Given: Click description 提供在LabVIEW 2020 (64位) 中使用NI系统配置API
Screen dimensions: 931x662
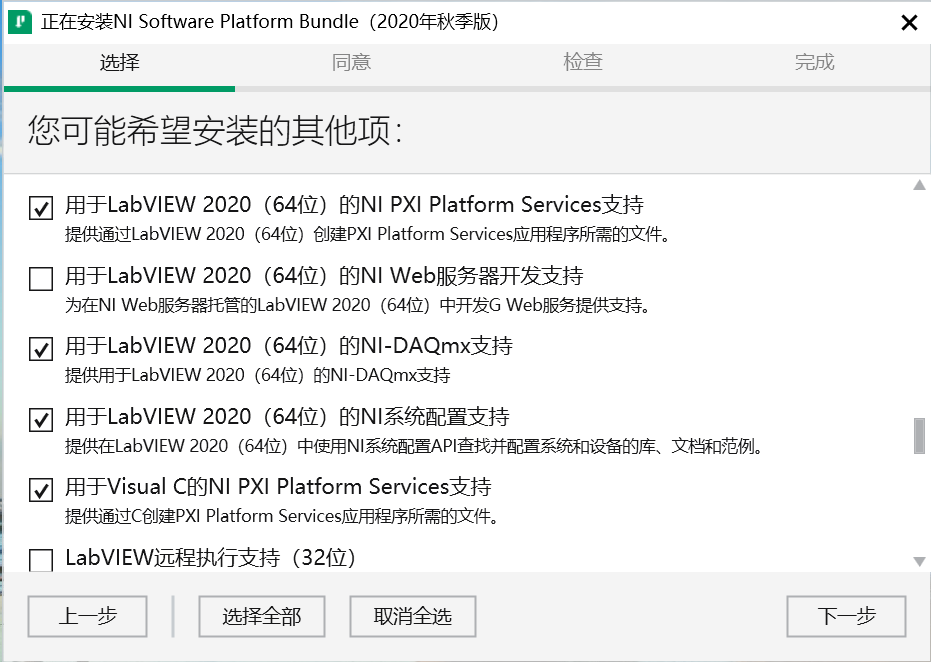Looking at the screenshot, I should pos(414,446).
